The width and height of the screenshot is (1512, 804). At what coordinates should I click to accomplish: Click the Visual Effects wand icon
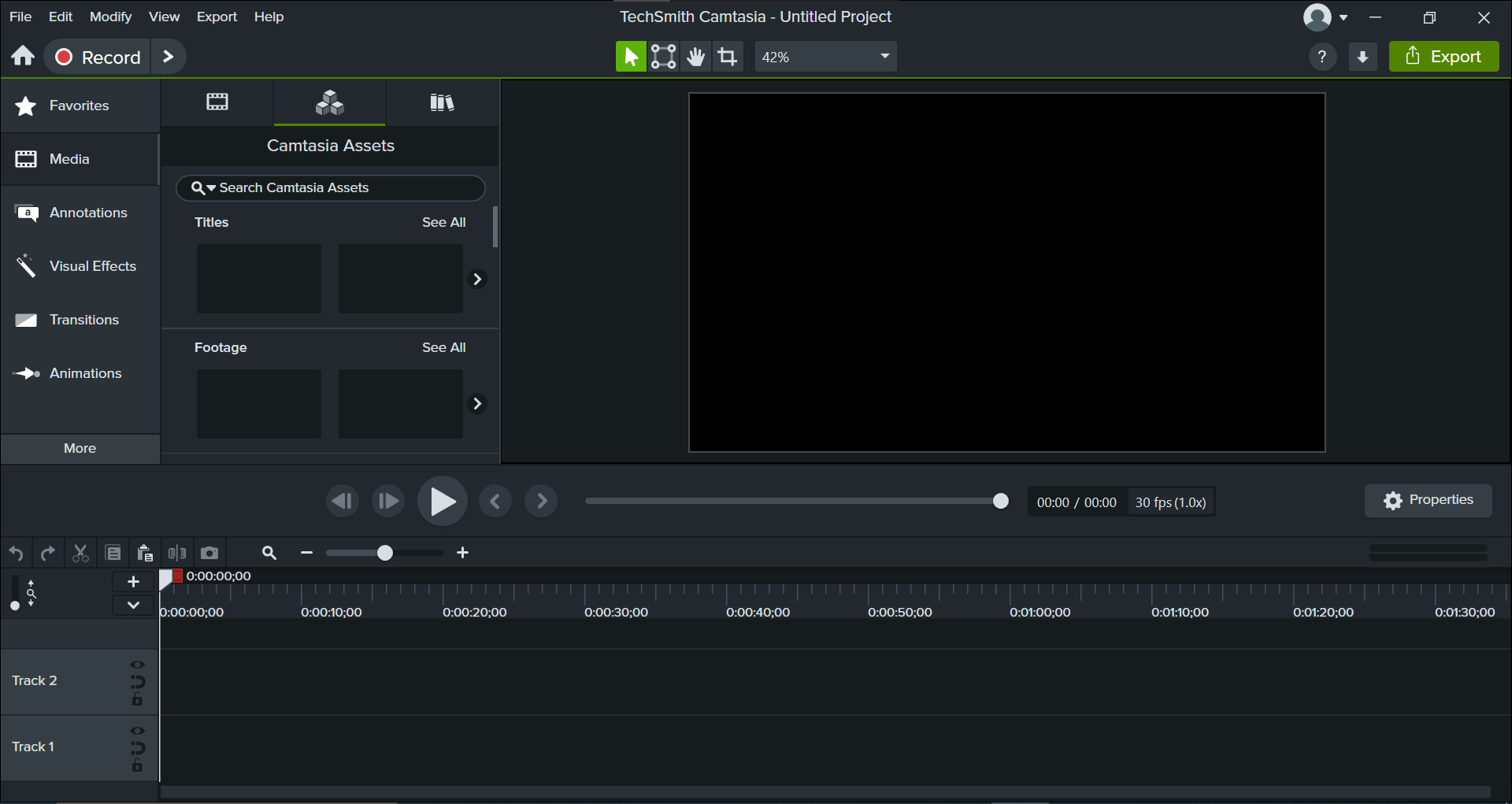point(26,266)
